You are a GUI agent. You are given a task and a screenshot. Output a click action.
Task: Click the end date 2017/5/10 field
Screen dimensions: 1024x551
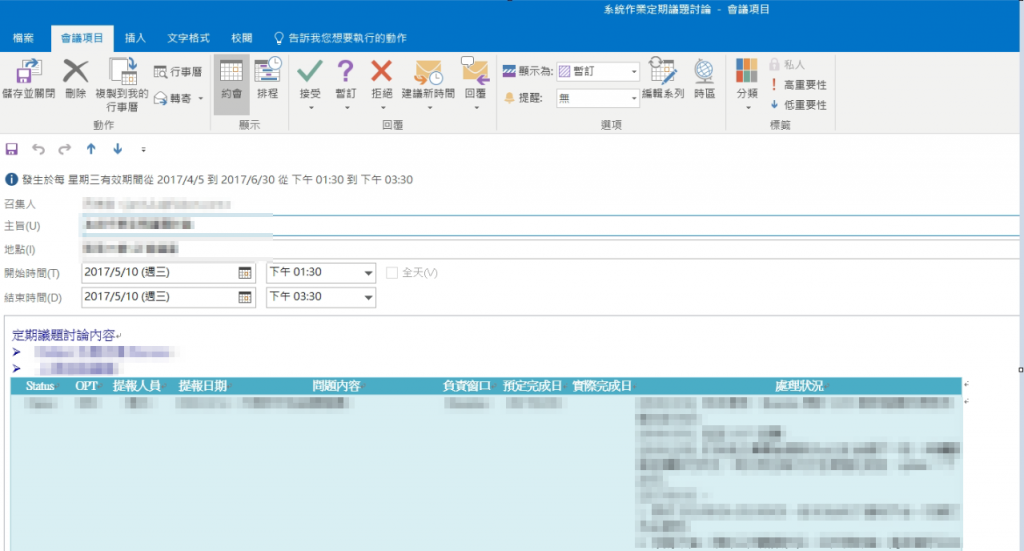(159, 297)
